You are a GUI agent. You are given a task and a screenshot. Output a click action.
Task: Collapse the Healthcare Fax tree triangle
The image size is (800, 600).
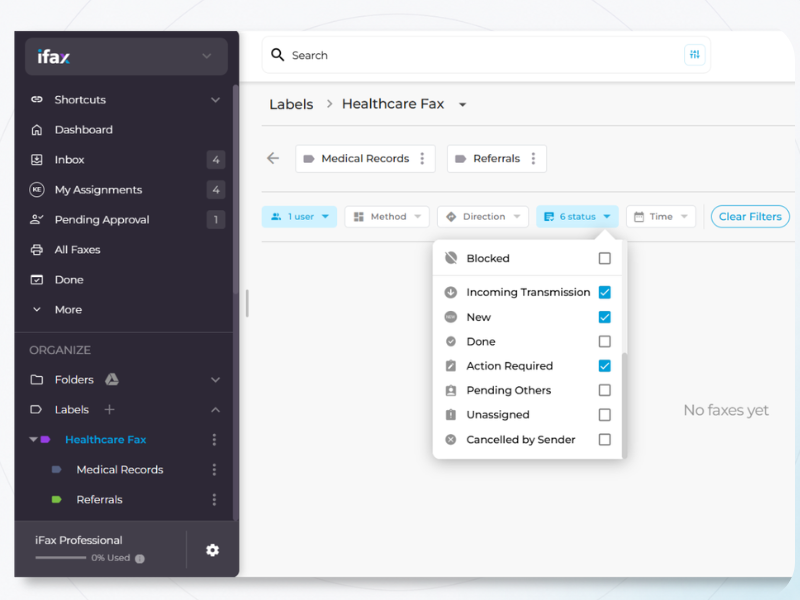[x=33, y=439]
